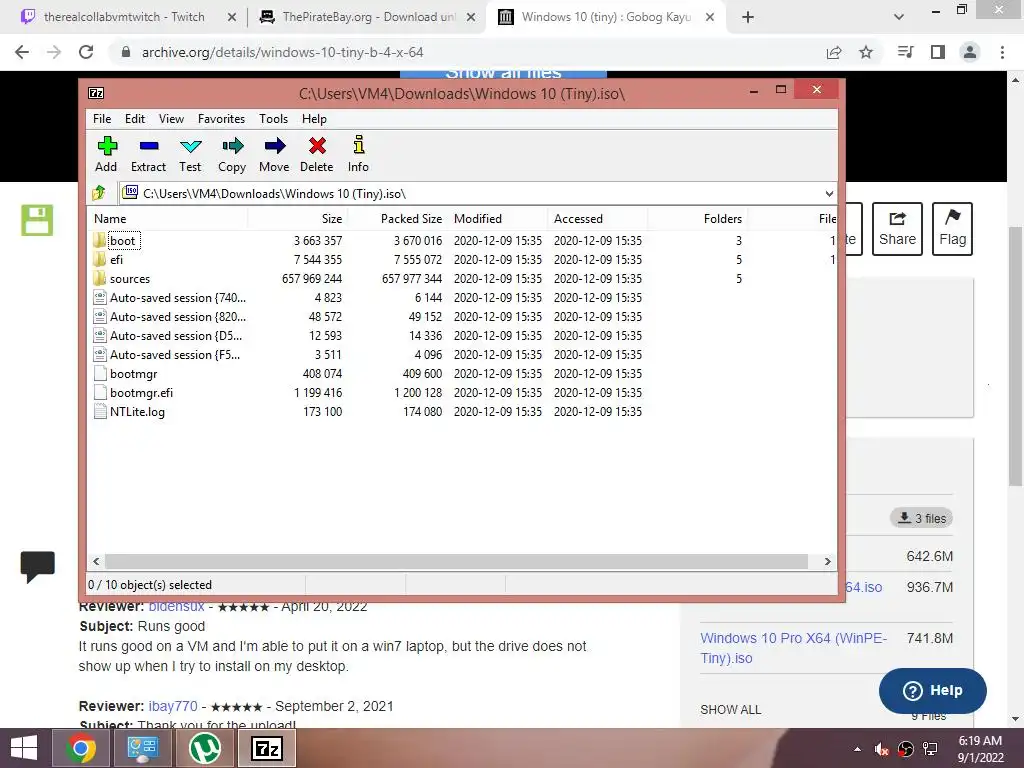This screenshot has height=768, width=1024.
Task: Open the Windows Start menu
Action: (24, 748)
